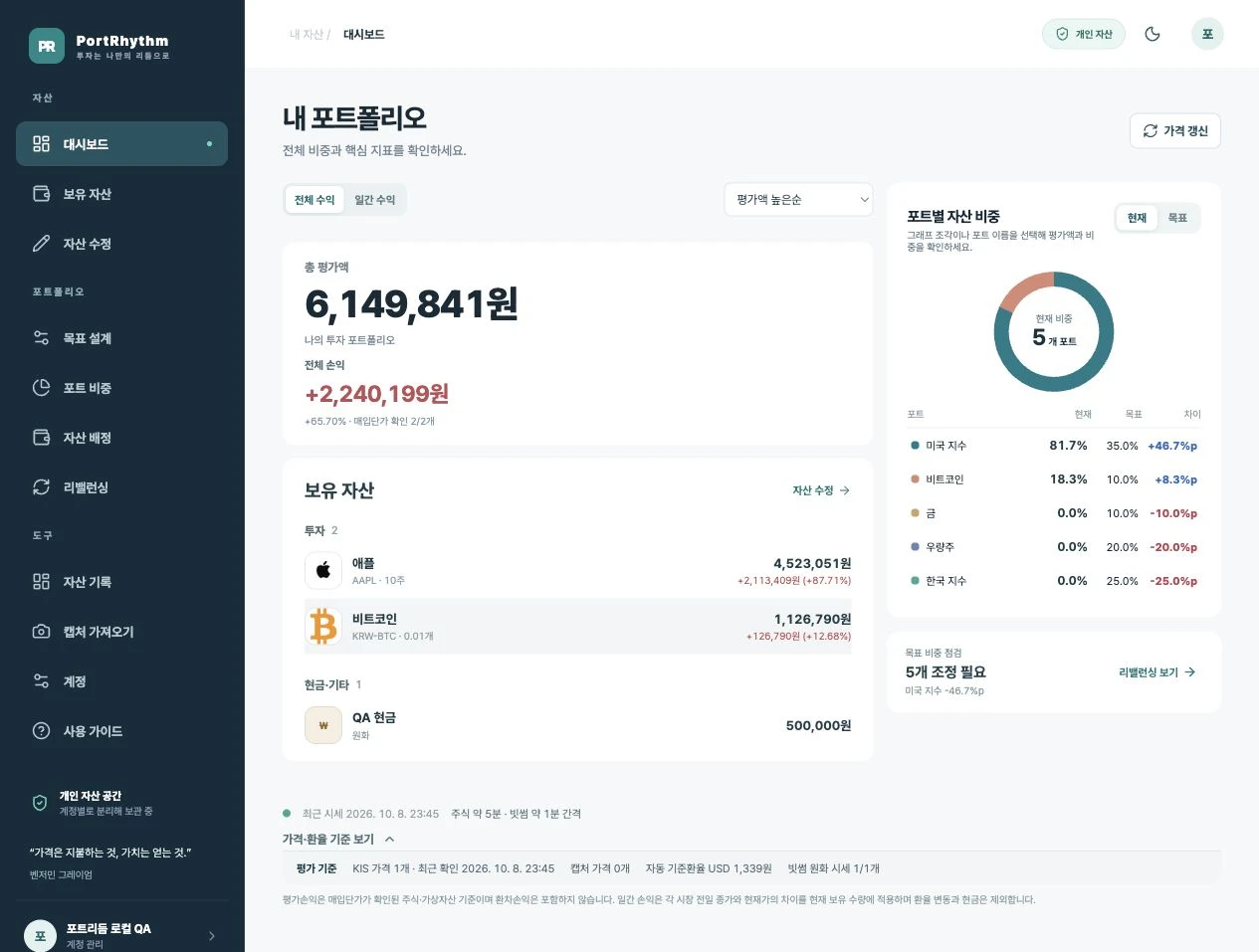Screen dimensions: 1259x952
Task: Click the -25.0%p difference value
Action: coord(1173,581)
